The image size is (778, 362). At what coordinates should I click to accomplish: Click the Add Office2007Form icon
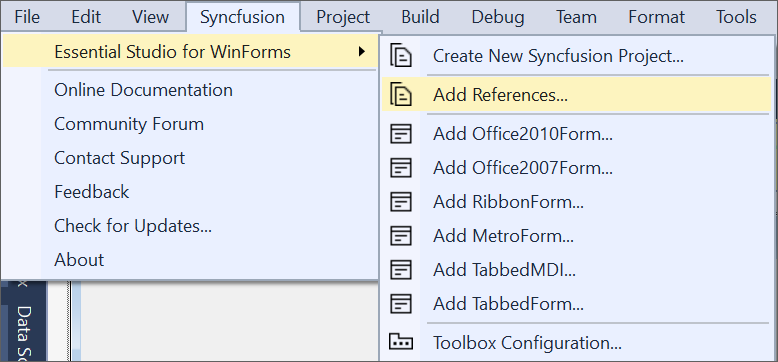click(400, 168)
